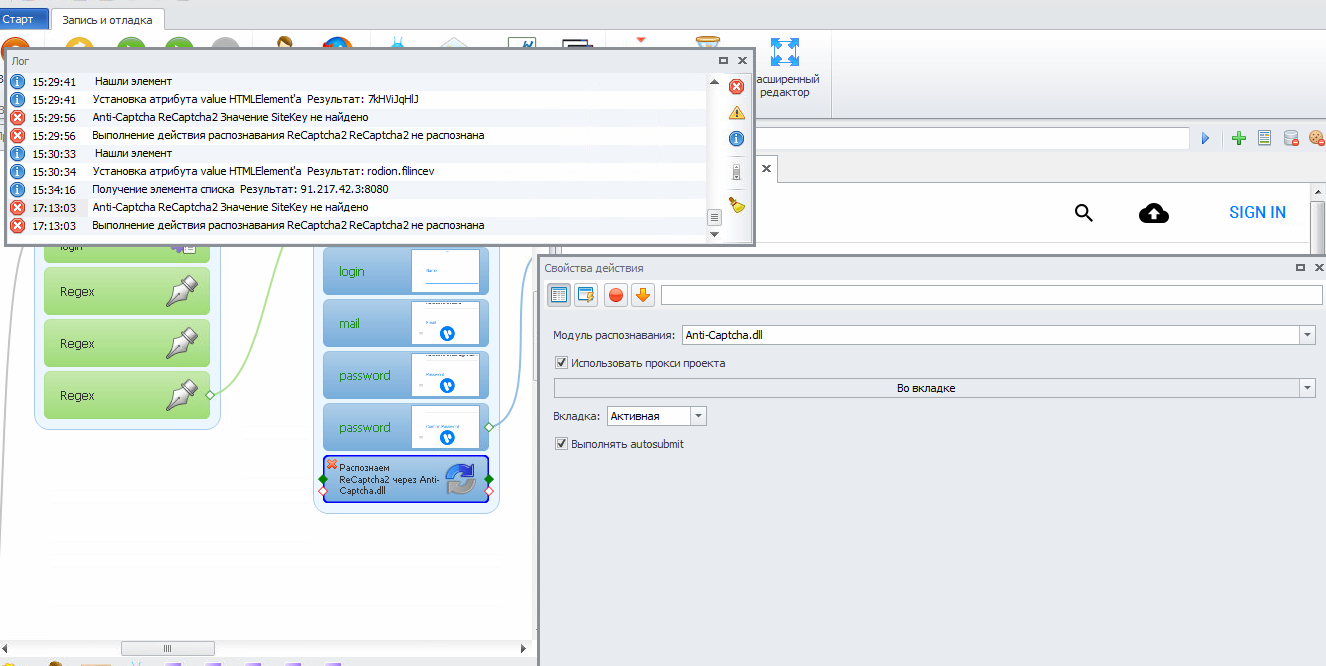Toggle 'Выполнять autosubmit' checkbox
The width and height of the screenshot is (1326, 666).
(561, 443)
